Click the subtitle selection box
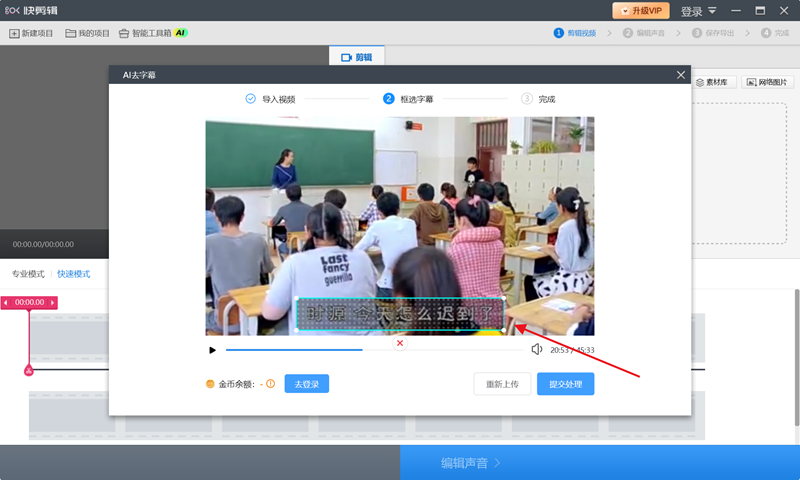This screenshot has width=800, height=480. coord(400,314)
